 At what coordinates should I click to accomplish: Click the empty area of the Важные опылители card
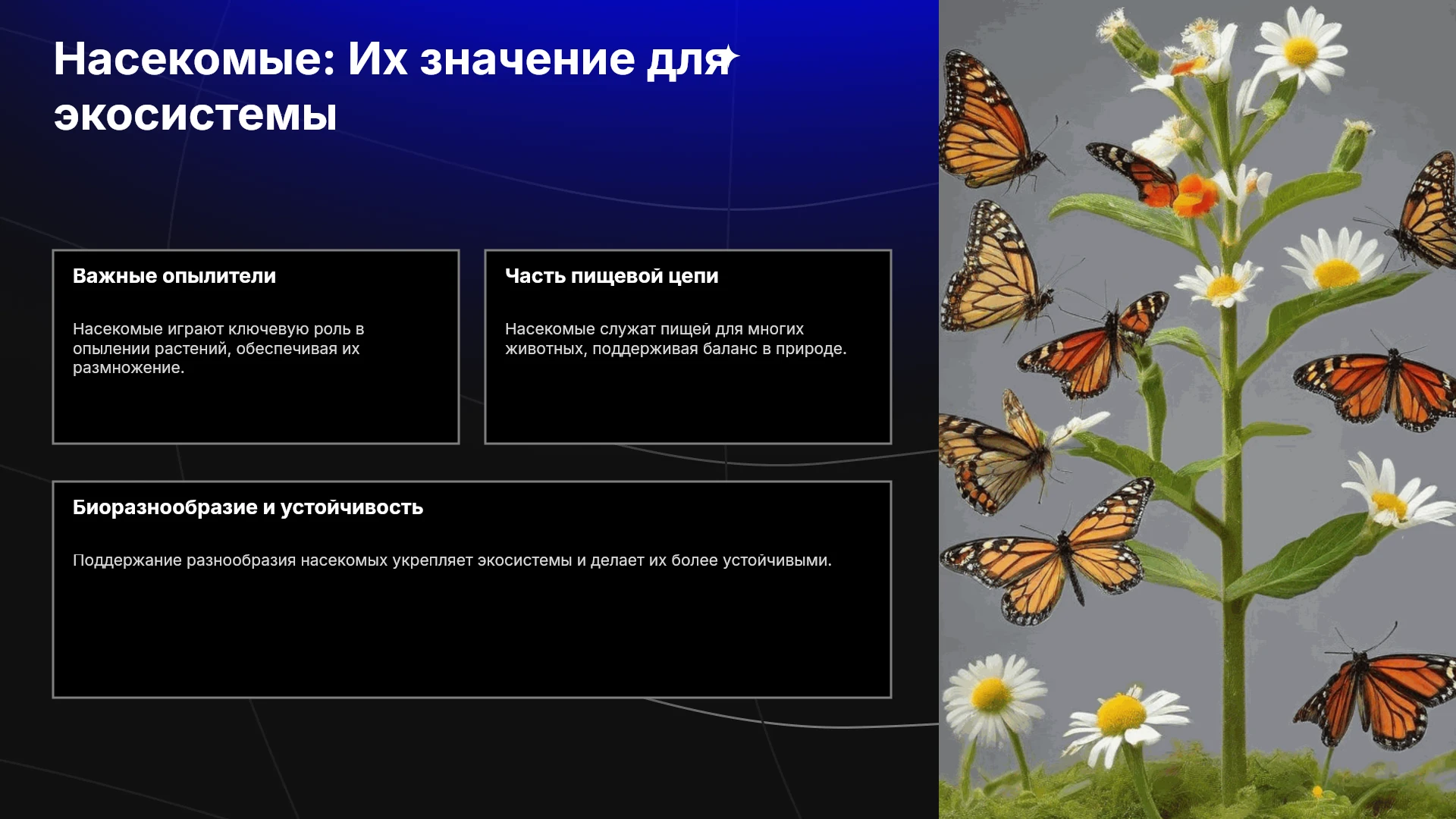click(x=256, y=409)
